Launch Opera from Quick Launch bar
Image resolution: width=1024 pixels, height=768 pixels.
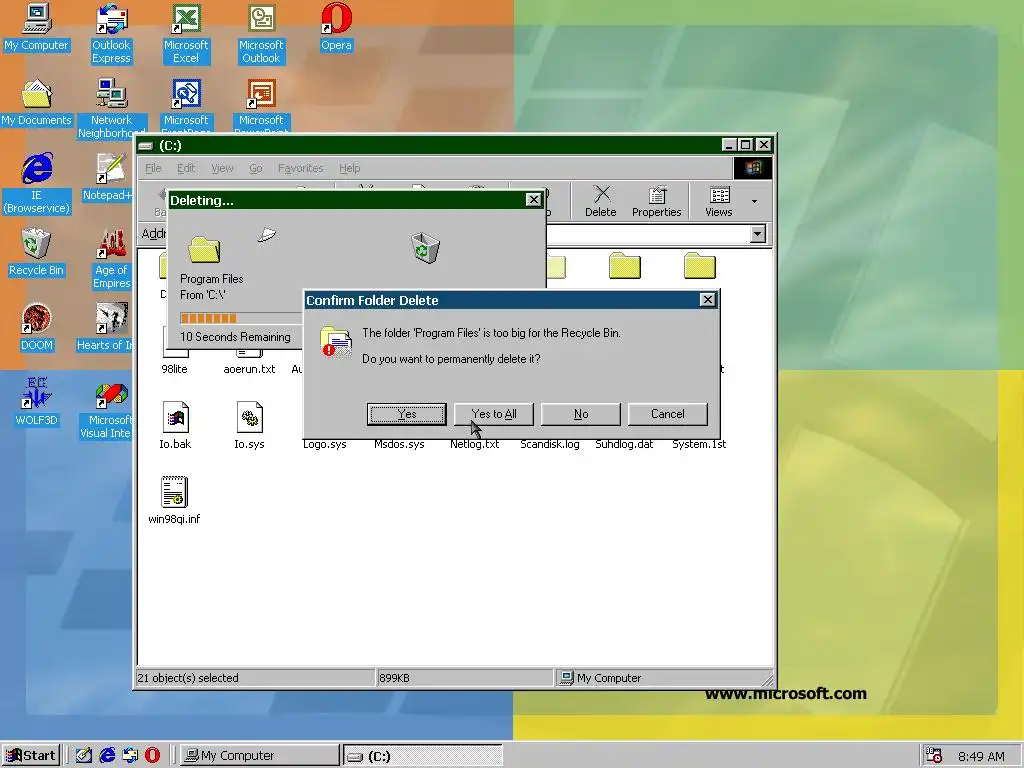[152, 756]
